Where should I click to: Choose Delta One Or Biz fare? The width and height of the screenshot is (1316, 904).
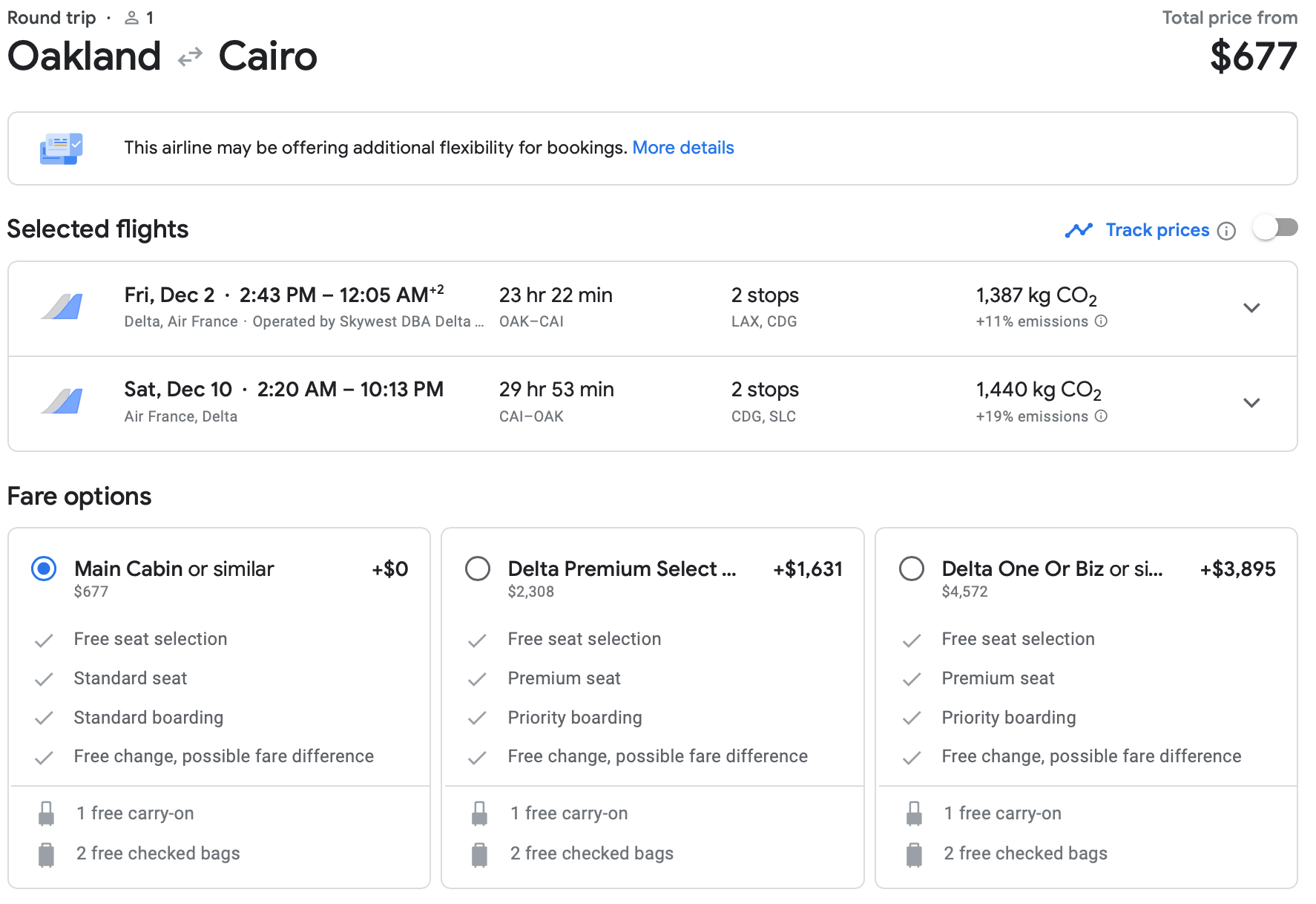click(912, 569)
